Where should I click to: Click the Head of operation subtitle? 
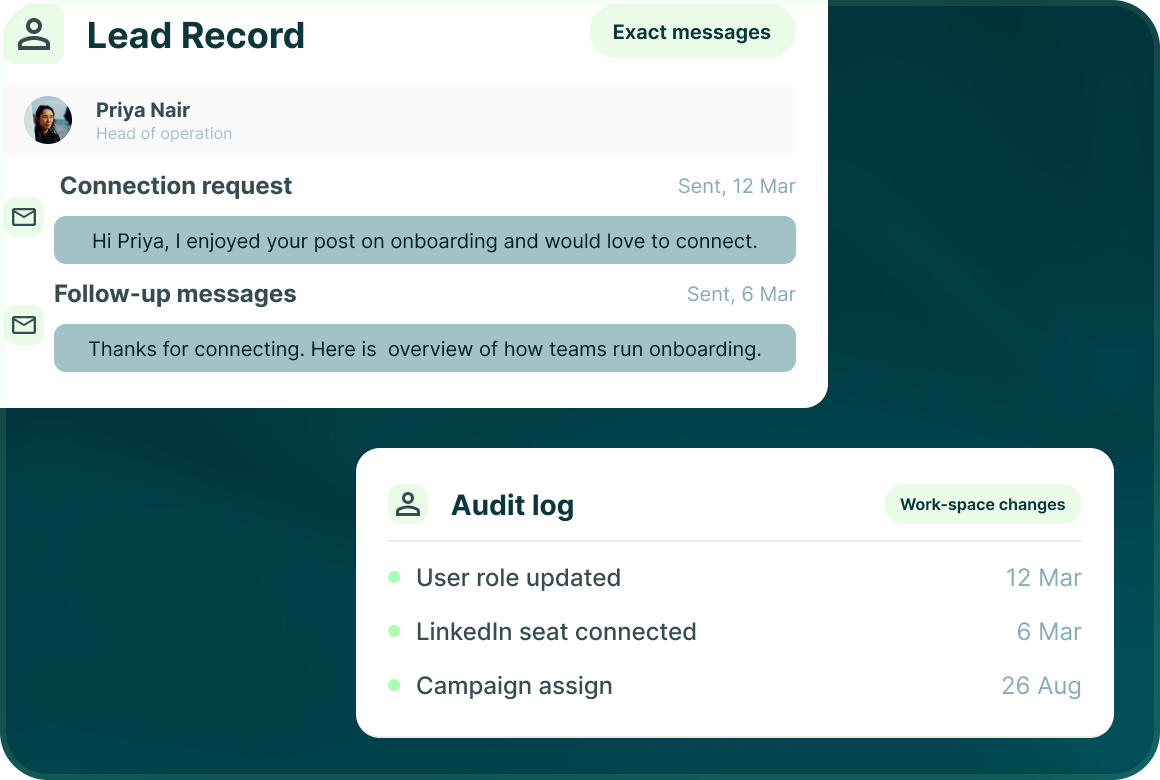point(164,133)
